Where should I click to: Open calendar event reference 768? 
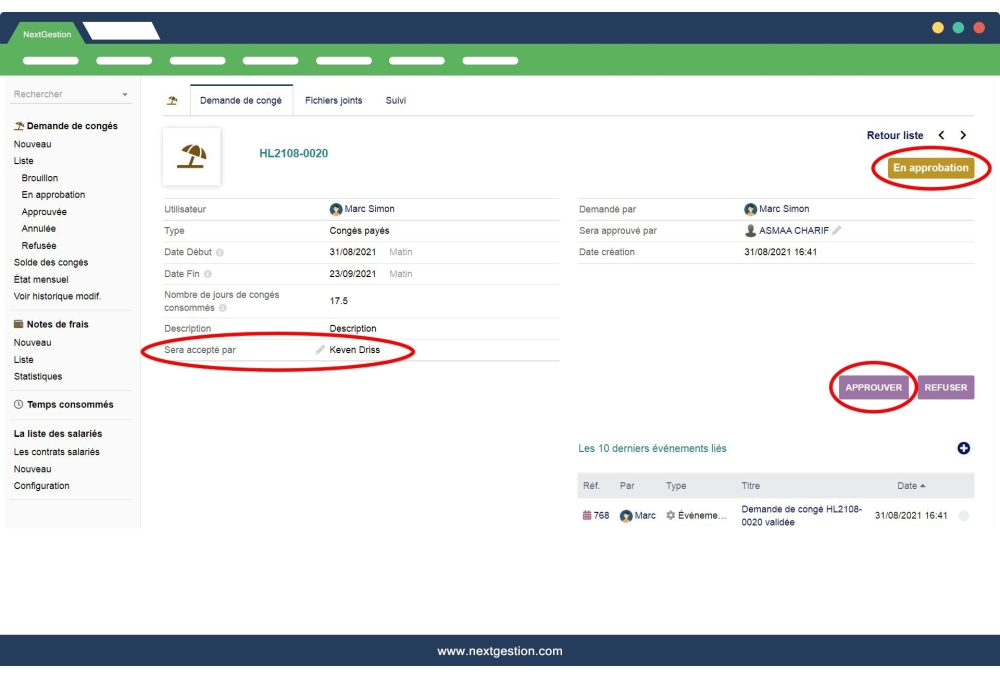point(595,516)
